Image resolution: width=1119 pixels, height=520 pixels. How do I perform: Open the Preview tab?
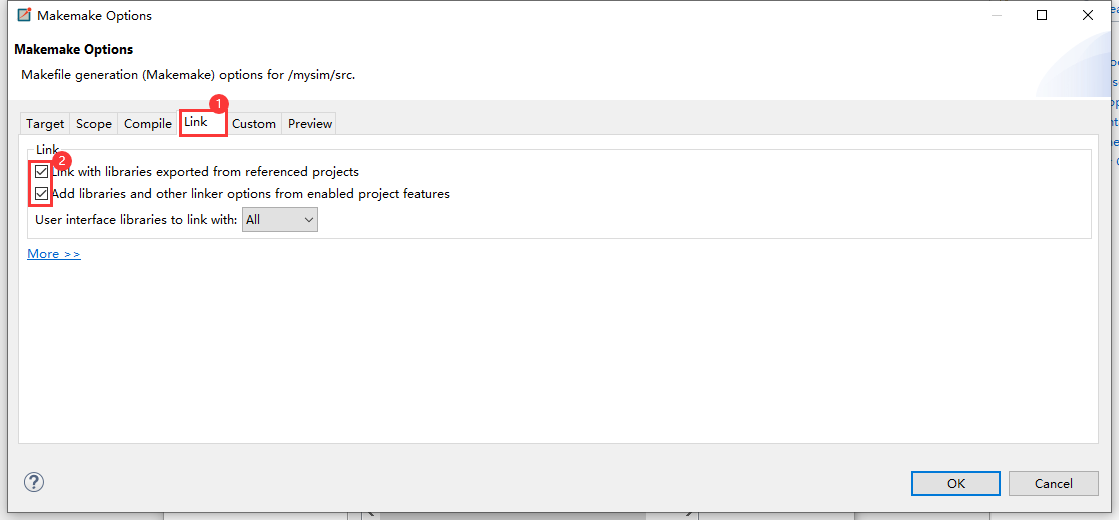tap(310, 123)
